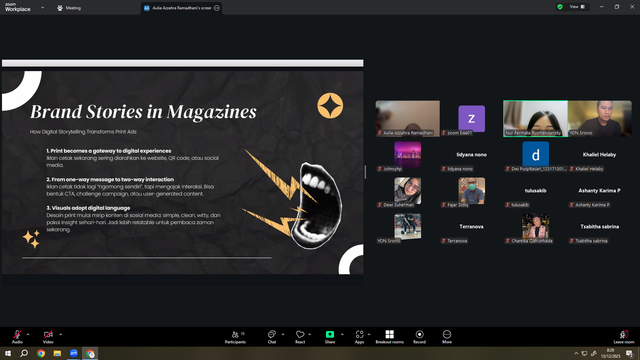Open Windows taskbar search
The width and height of the screenshot is (640, 360).
(24, 353)
